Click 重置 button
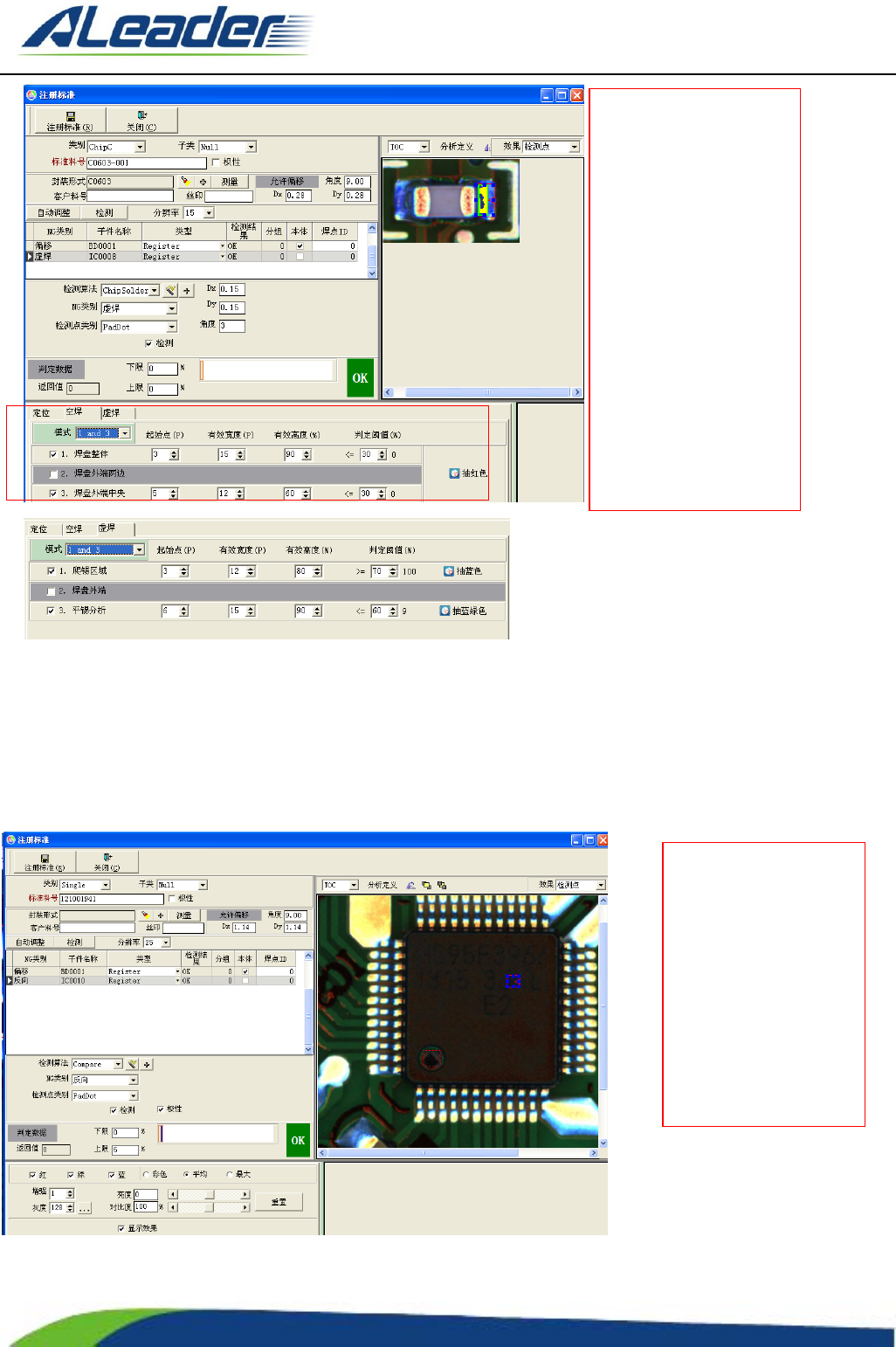Screen dimensions: 896x1347 [x=279, y=1202]
